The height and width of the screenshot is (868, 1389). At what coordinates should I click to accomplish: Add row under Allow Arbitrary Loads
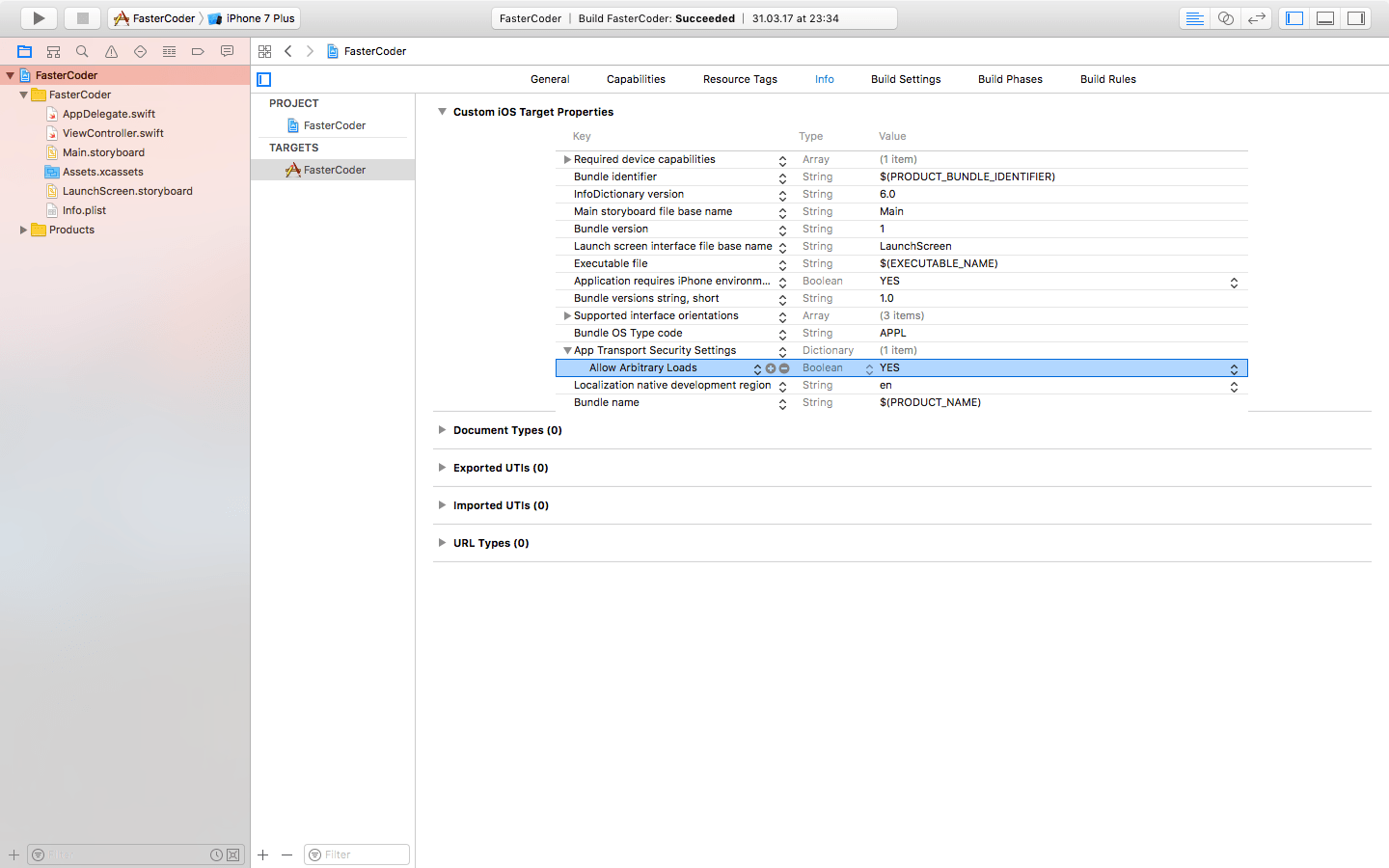pos(771,368)
